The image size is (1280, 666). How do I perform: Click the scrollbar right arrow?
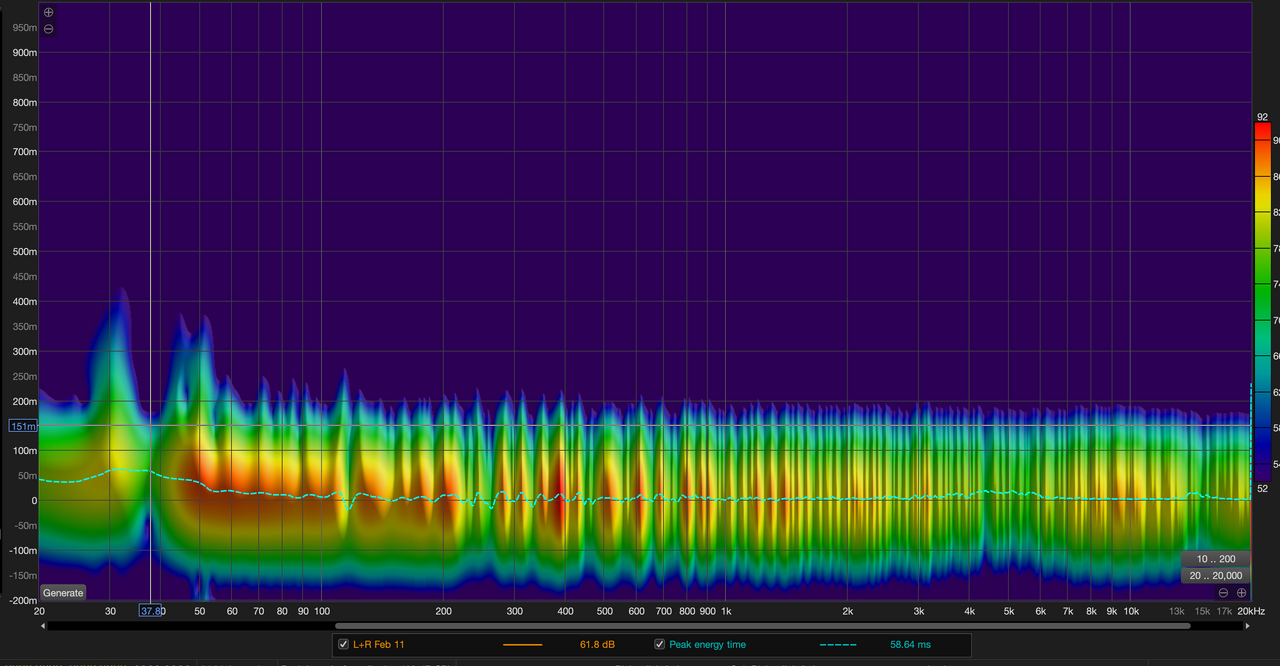(1247, 626)
